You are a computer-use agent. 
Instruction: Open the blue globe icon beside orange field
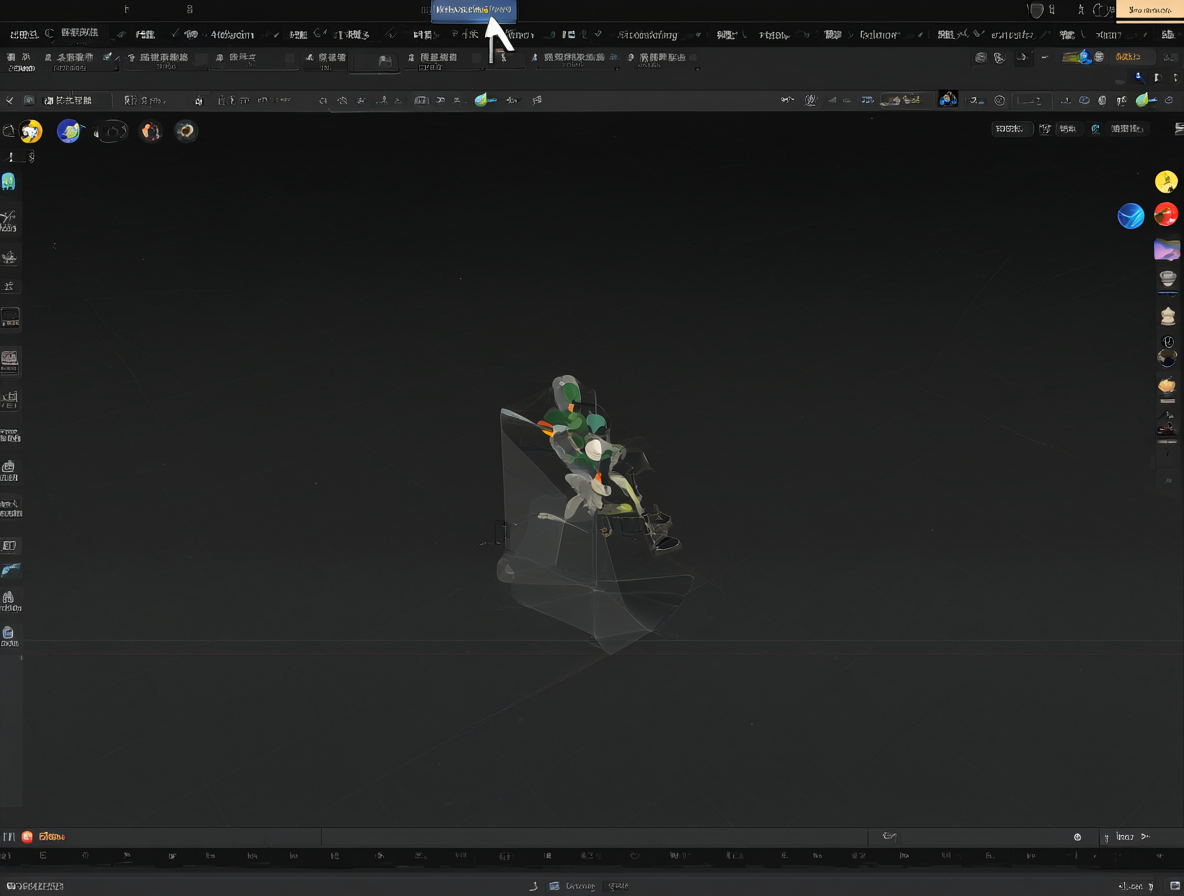1085,57
